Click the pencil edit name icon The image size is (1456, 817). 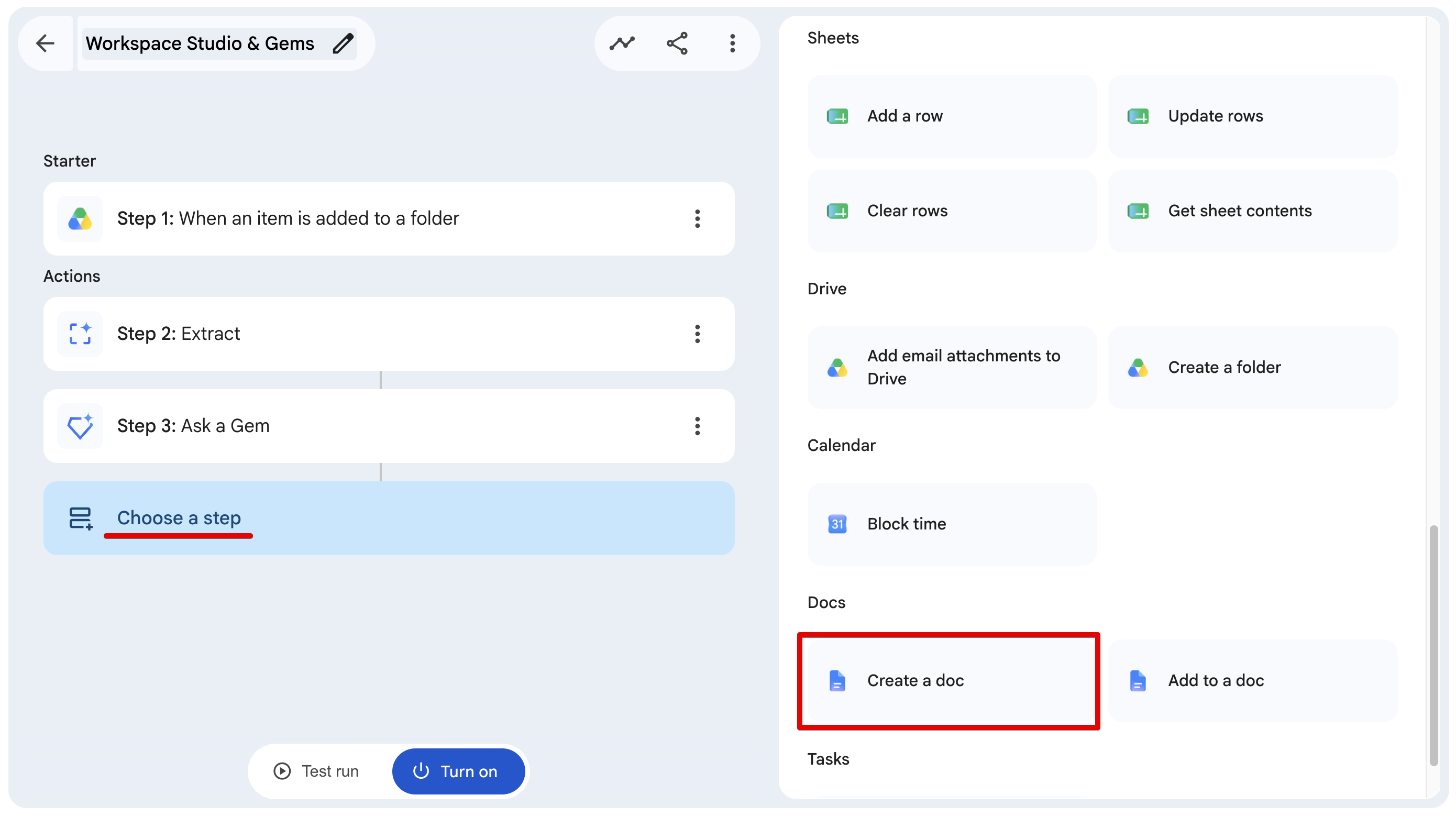point(343,43)
